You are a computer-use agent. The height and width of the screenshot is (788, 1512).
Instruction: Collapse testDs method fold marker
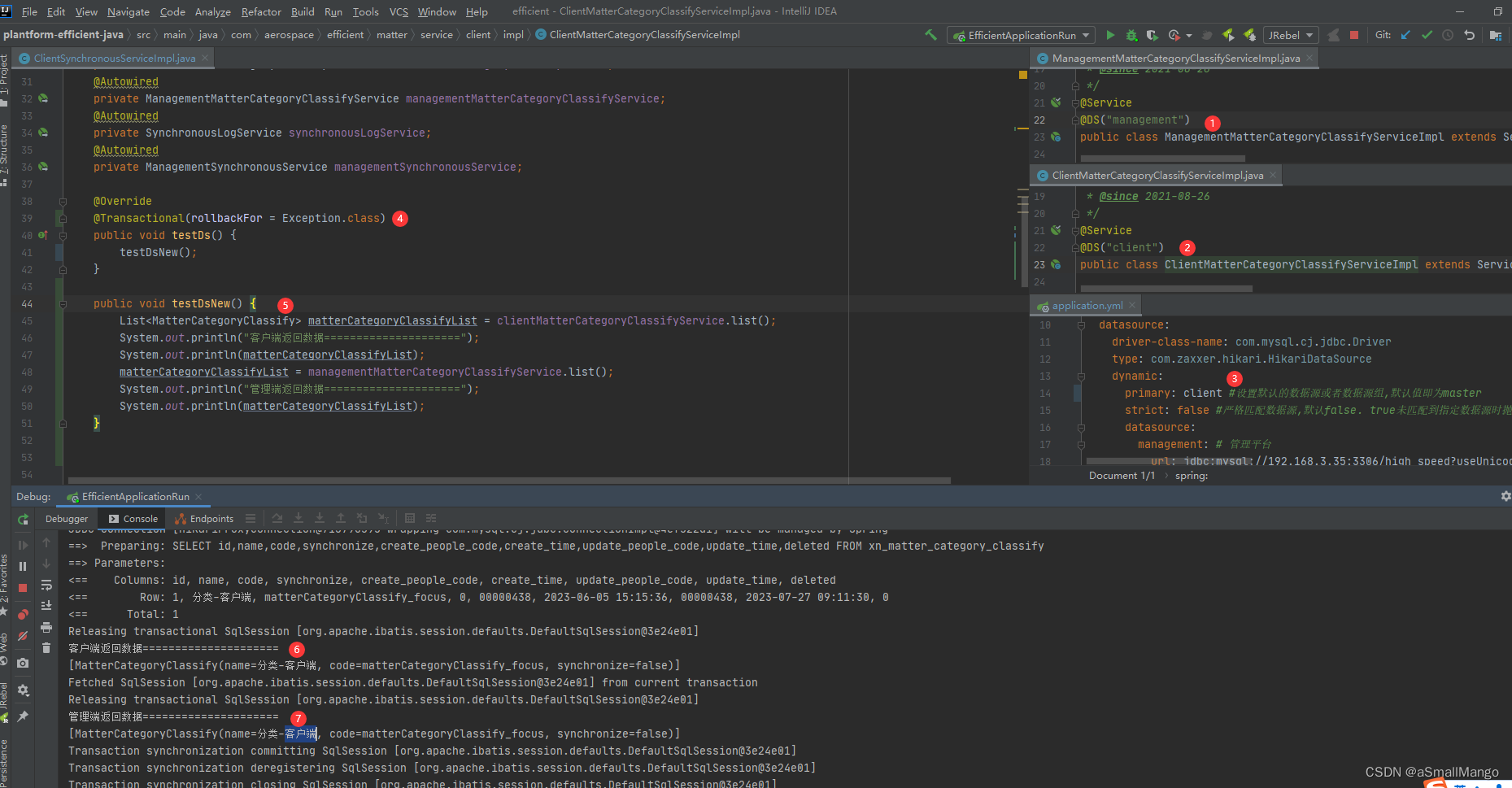pos(63,236)
